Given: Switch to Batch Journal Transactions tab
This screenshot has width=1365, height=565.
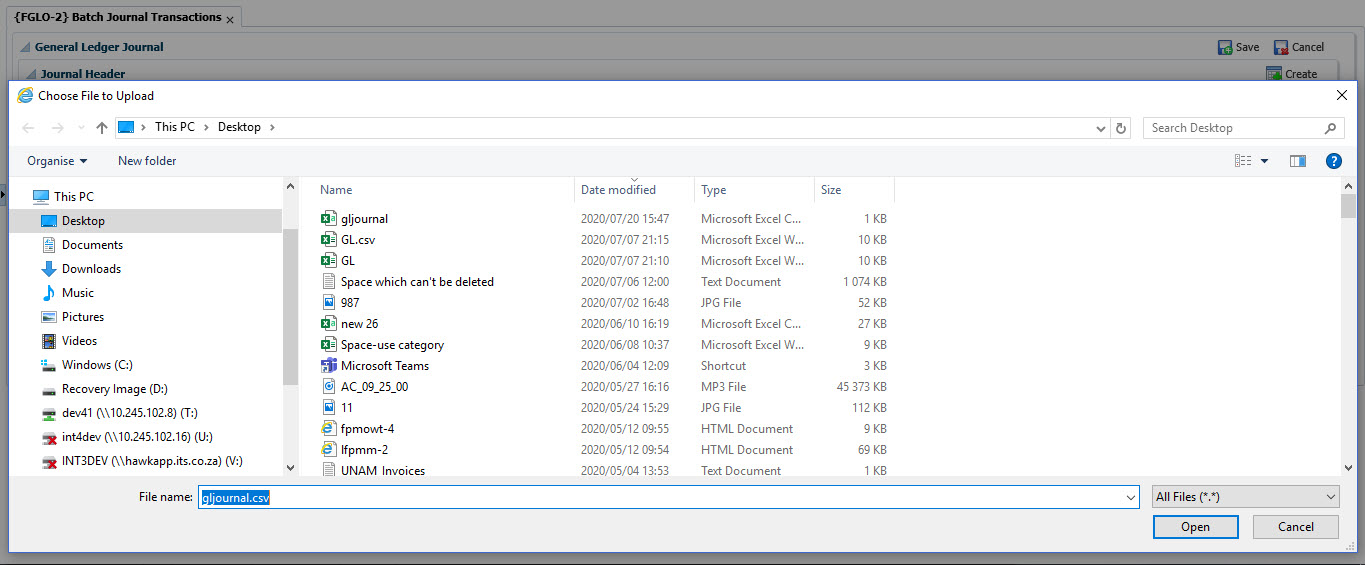Looking at the screenshot, I should [x=118, y=17].
